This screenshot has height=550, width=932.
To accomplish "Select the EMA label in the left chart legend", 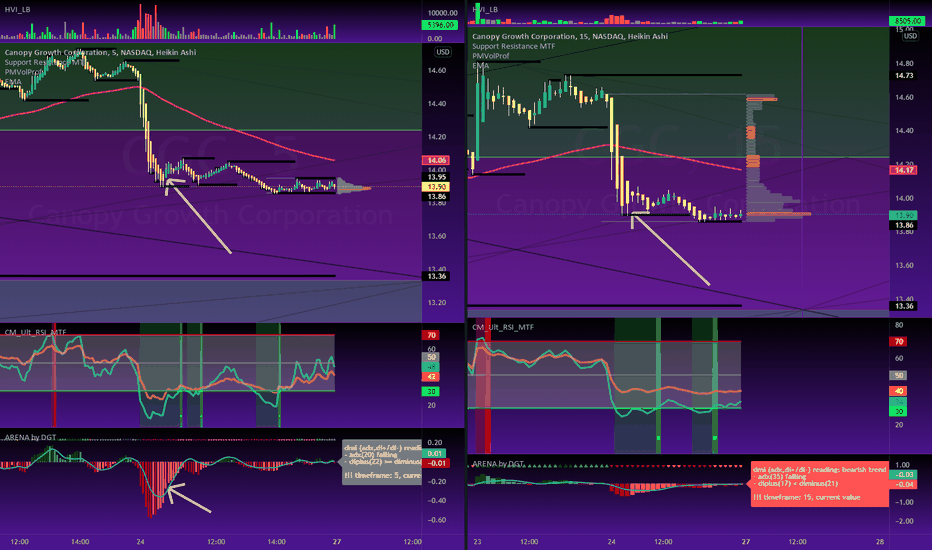I will coord(13,81).
